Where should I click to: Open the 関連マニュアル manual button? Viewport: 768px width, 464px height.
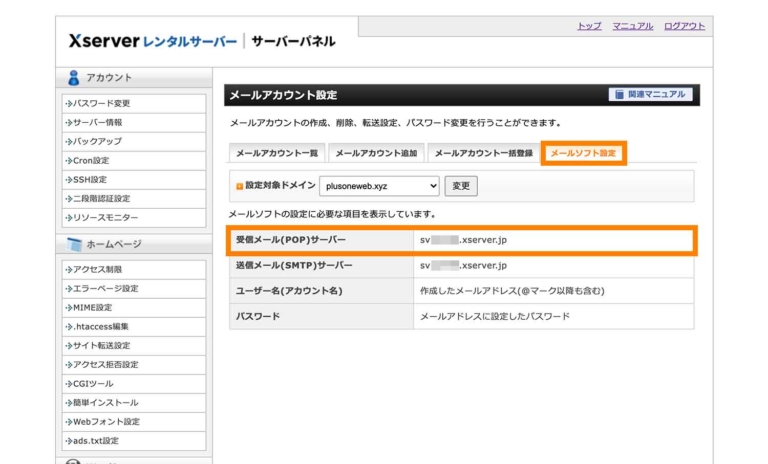pos(649,95)
